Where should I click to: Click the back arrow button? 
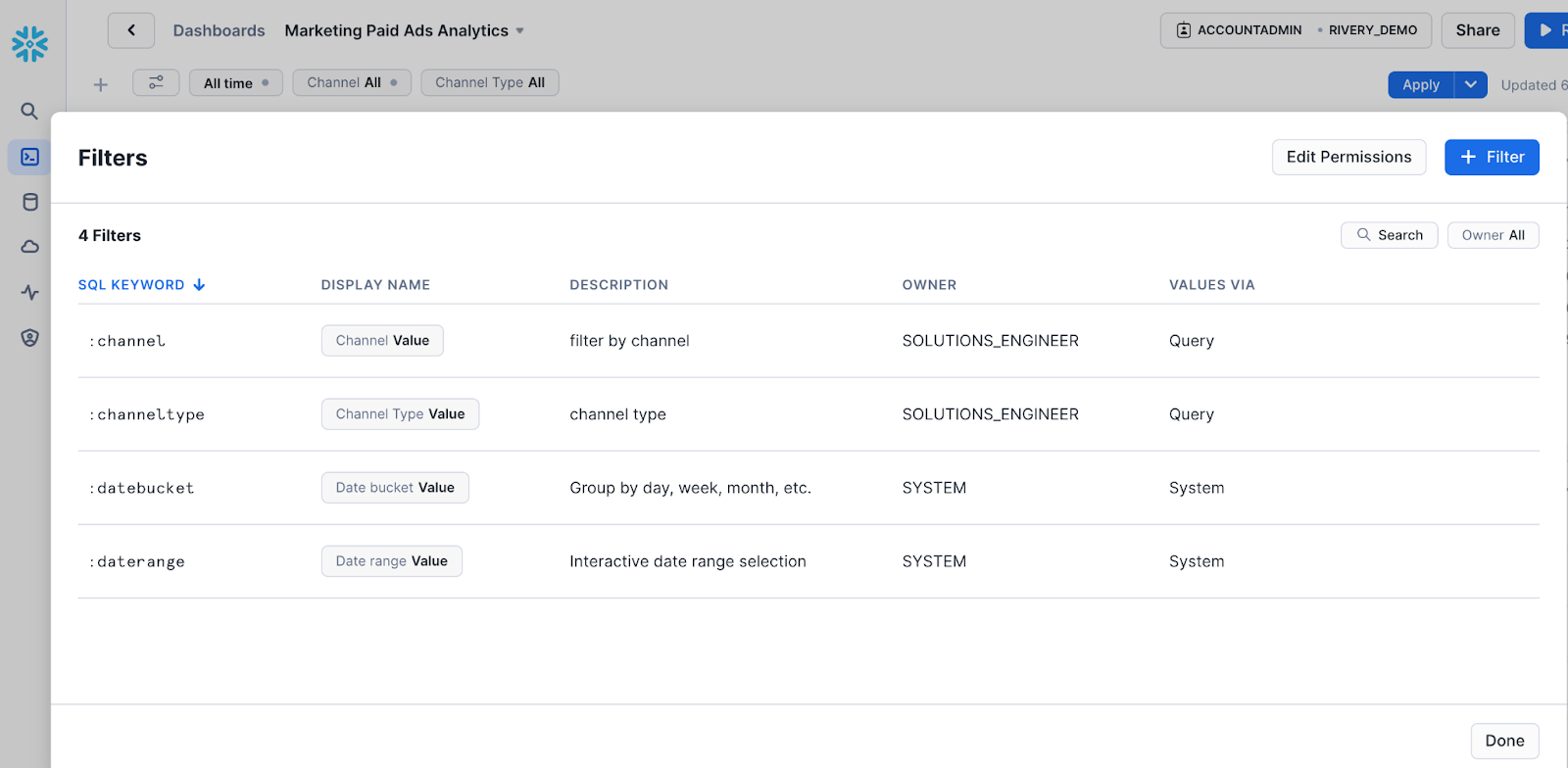pyautogui.click(x=131, y=30)
